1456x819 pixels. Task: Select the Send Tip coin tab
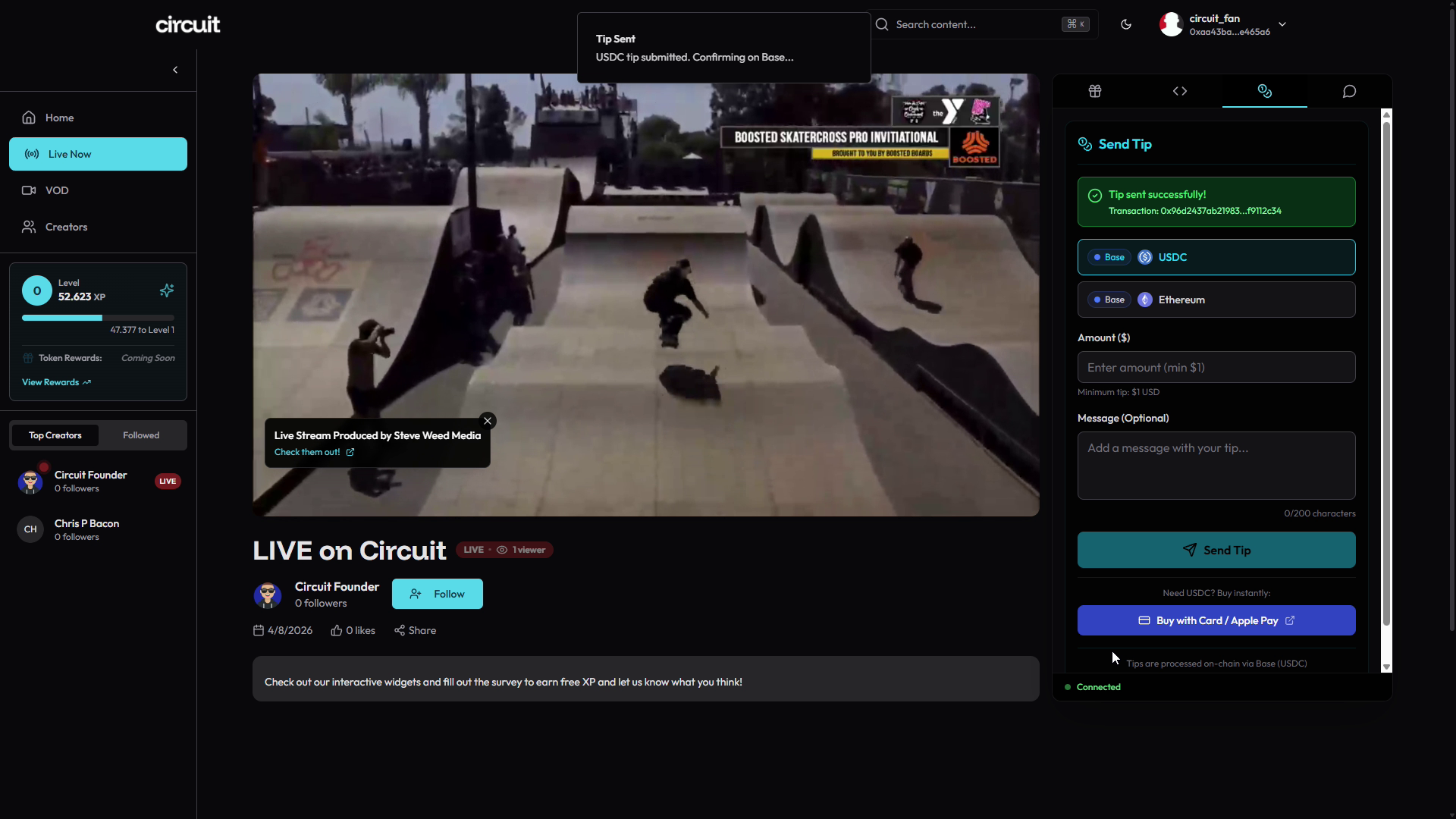(x=1264, y=91)
